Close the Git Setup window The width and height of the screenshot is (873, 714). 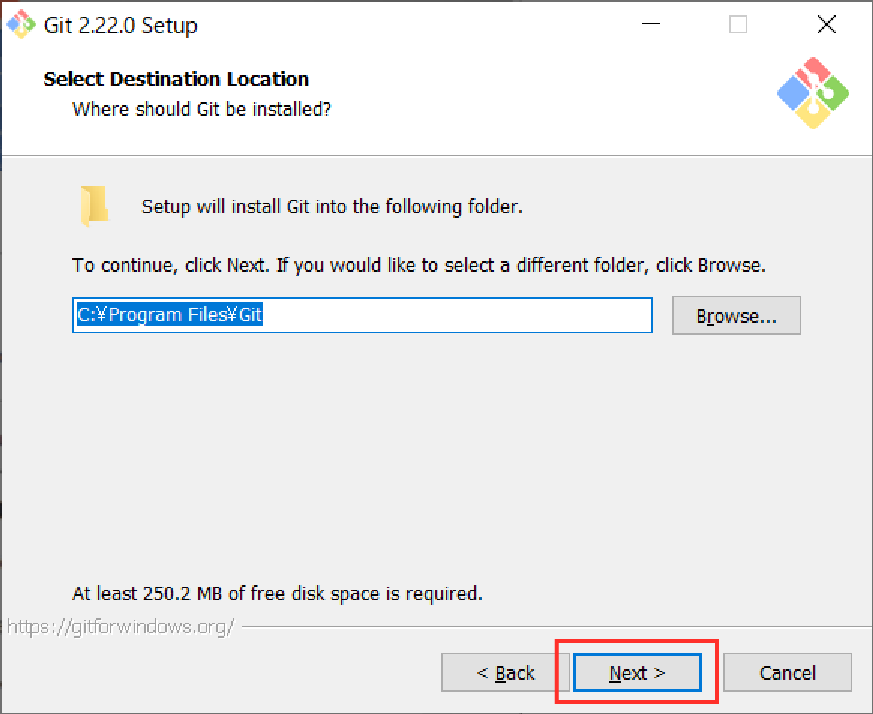(826, 25)
